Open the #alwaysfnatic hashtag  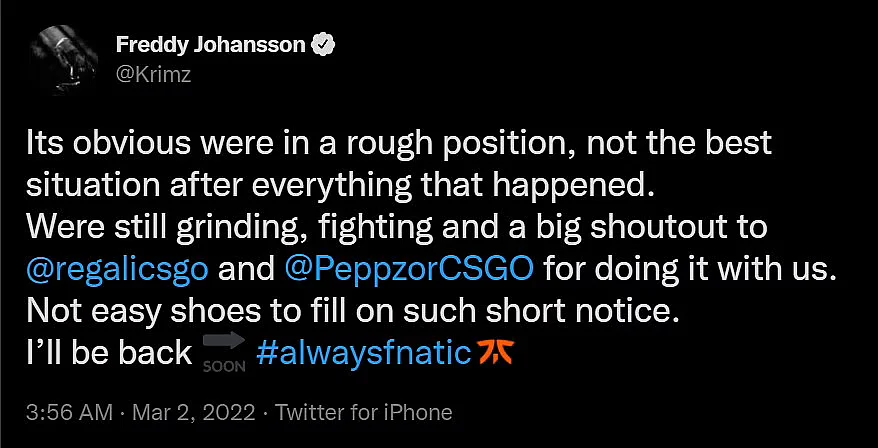(x=363, y=353)
